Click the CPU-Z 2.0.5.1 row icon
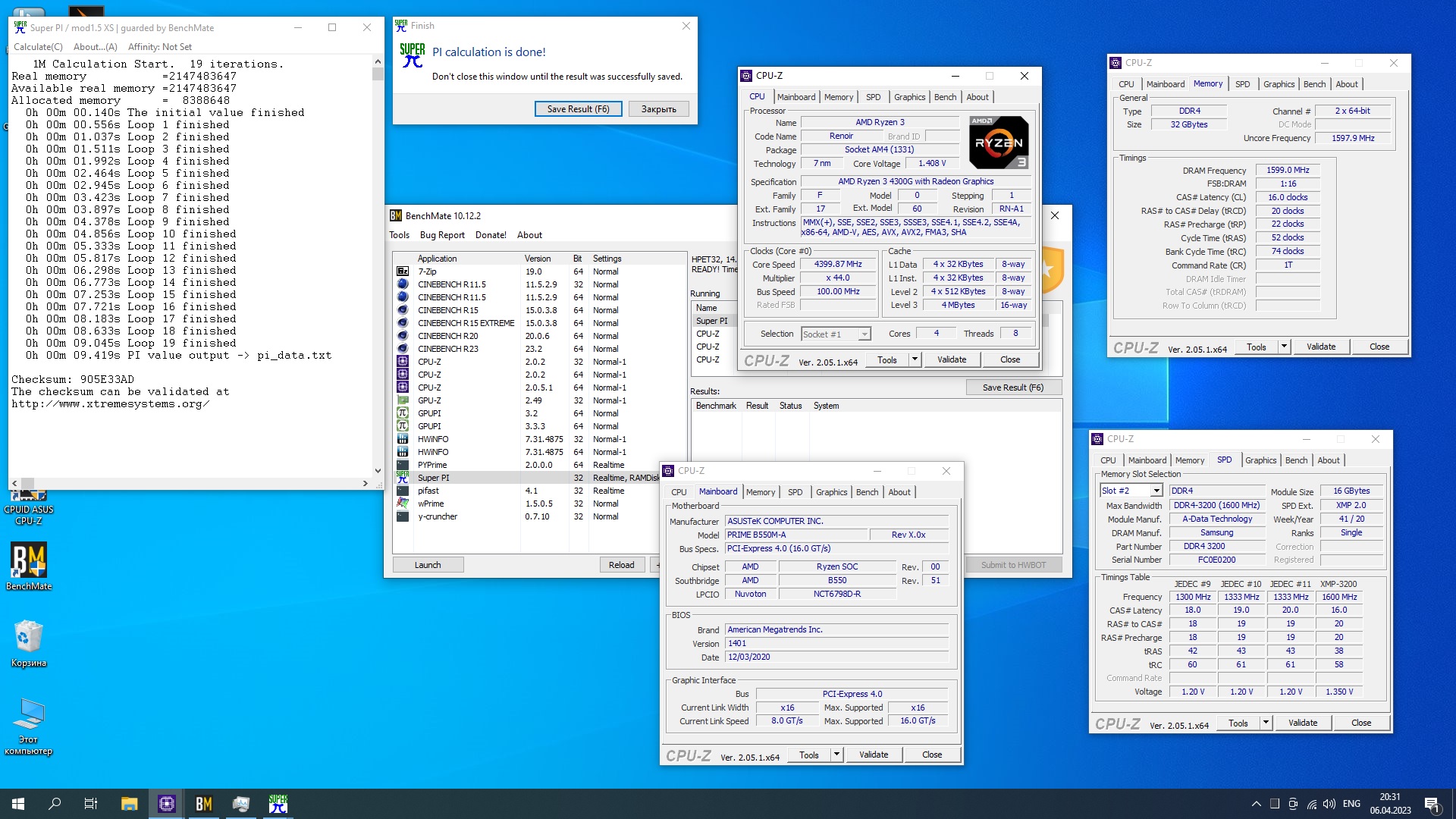The height and width of the screenshot is (819, 1456). (403, 388)
